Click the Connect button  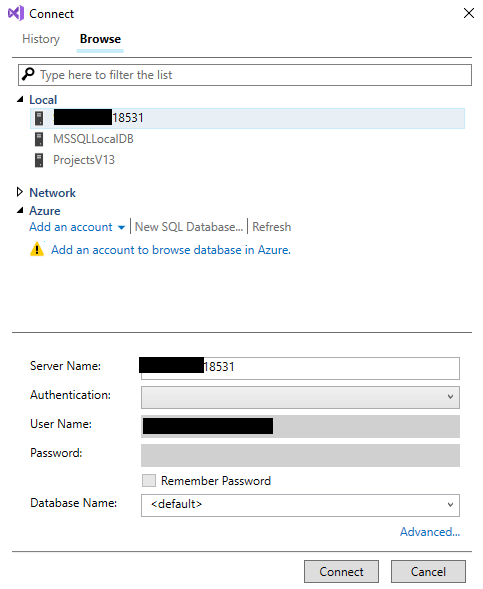[341, 571]
